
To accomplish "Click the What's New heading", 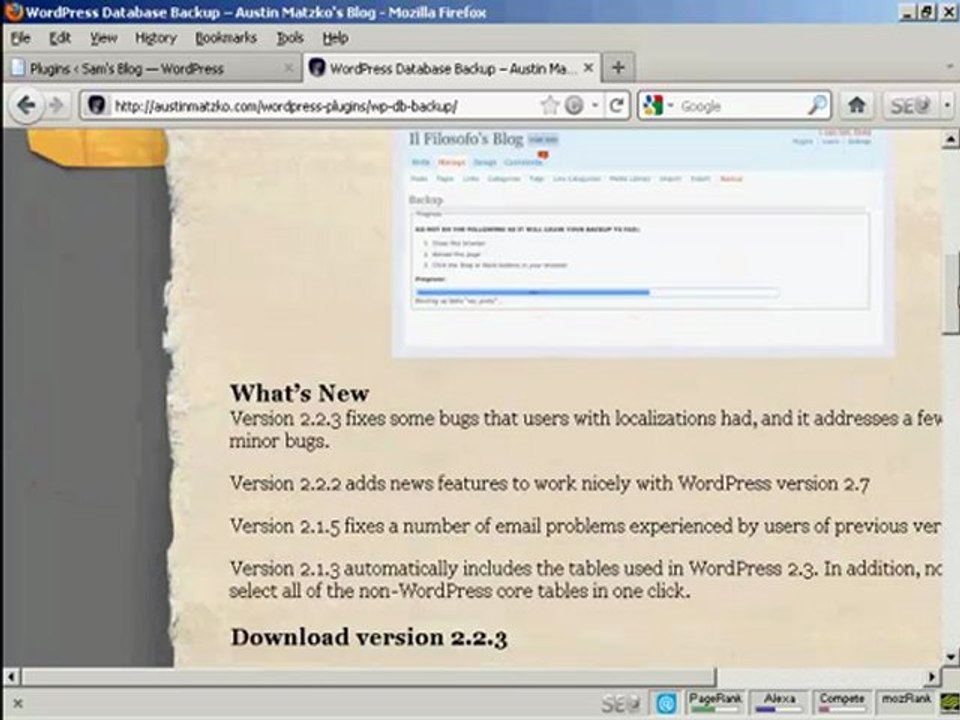I will pyautogui.click(x=299, y=393).
